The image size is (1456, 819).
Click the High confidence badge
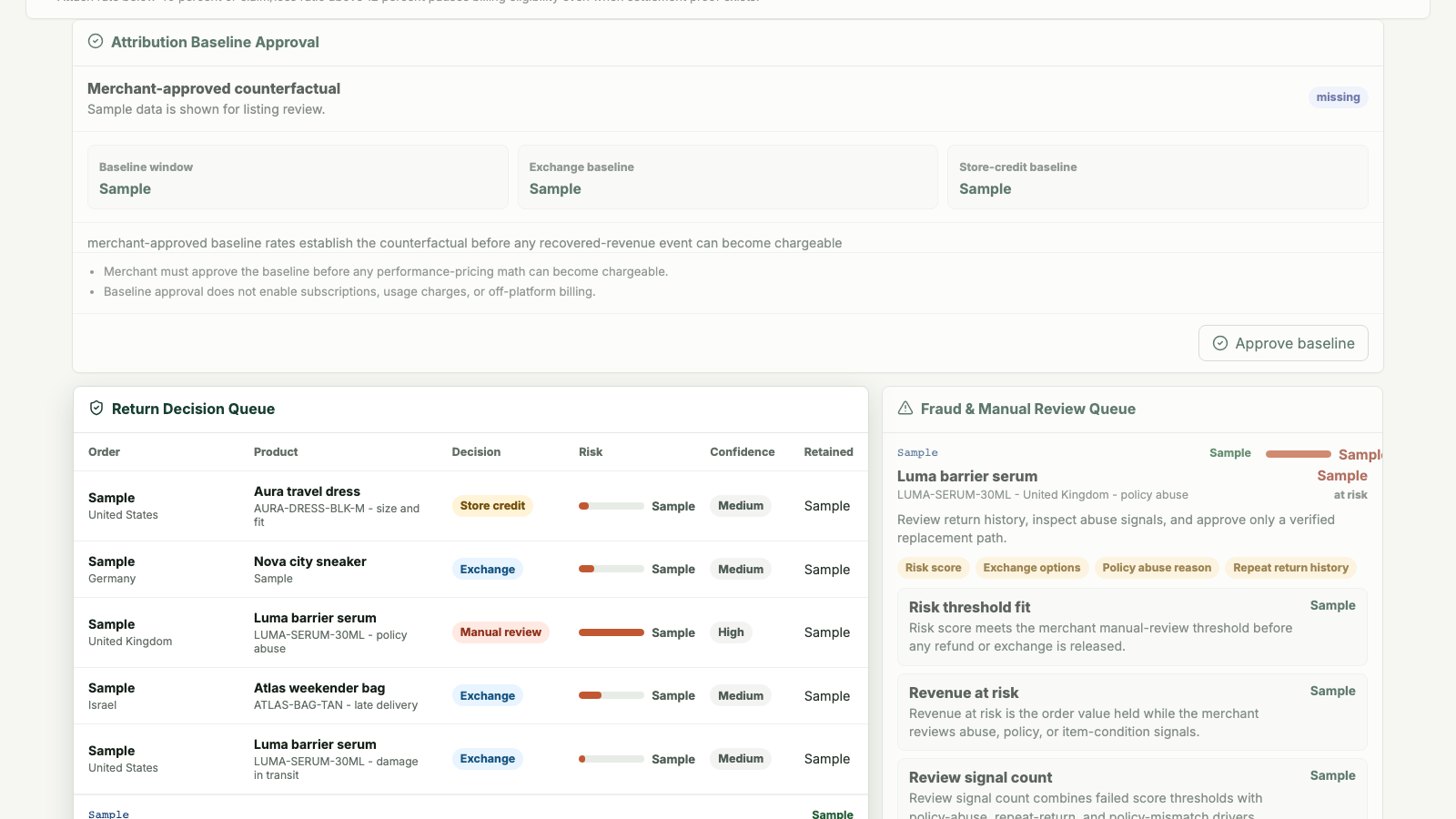click(731, 632)
